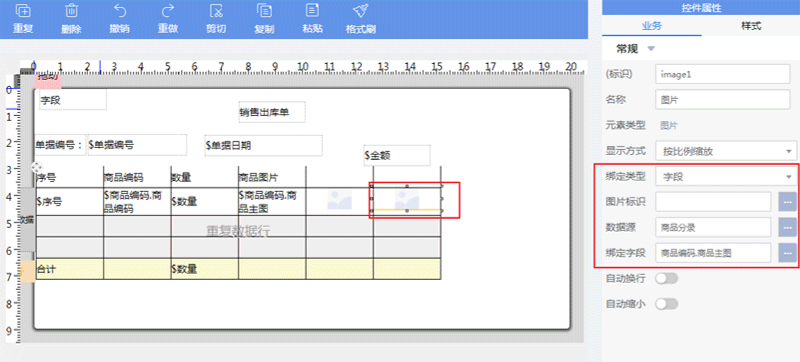800x362 pixels.
Task: Redo with the 重做 icon
Action: click(167, 11)
